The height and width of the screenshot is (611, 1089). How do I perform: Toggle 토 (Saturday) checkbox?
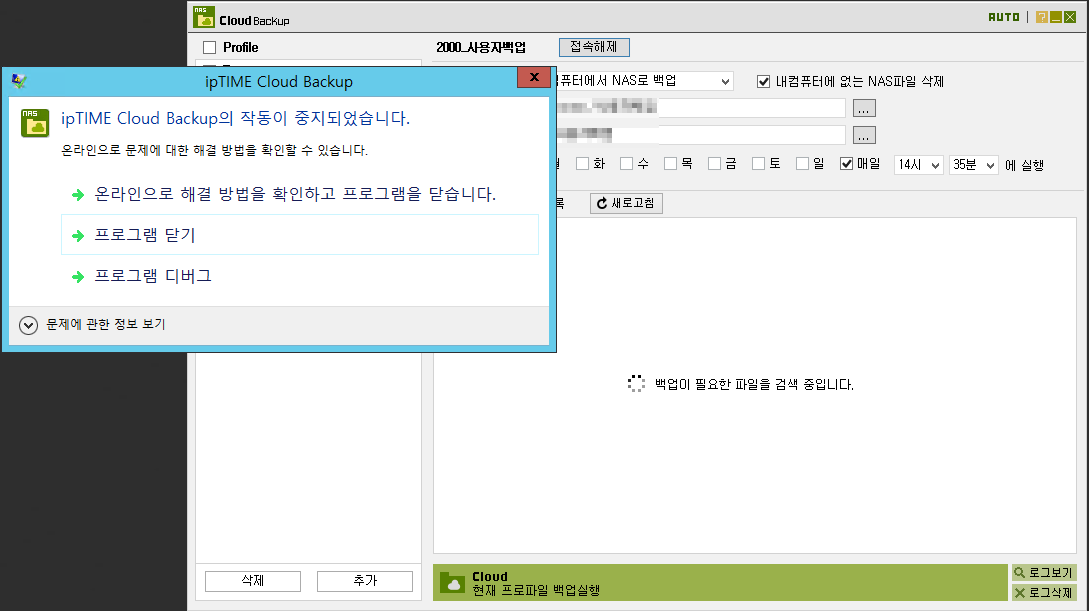coord(758,163)
